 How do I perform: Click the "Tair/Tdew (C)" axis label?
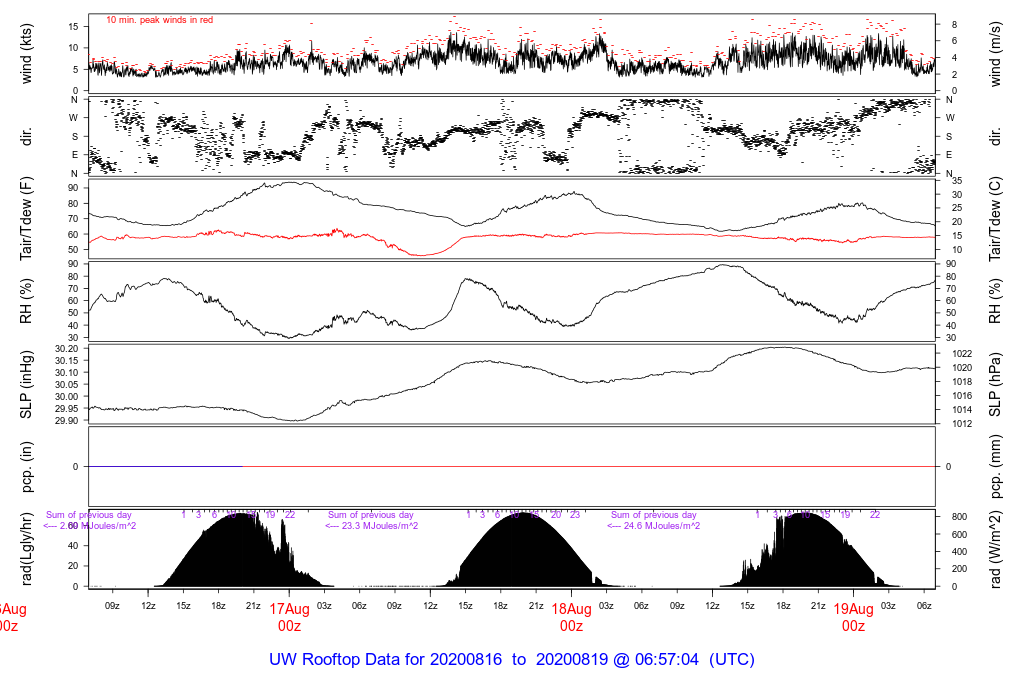click(995, 219)
